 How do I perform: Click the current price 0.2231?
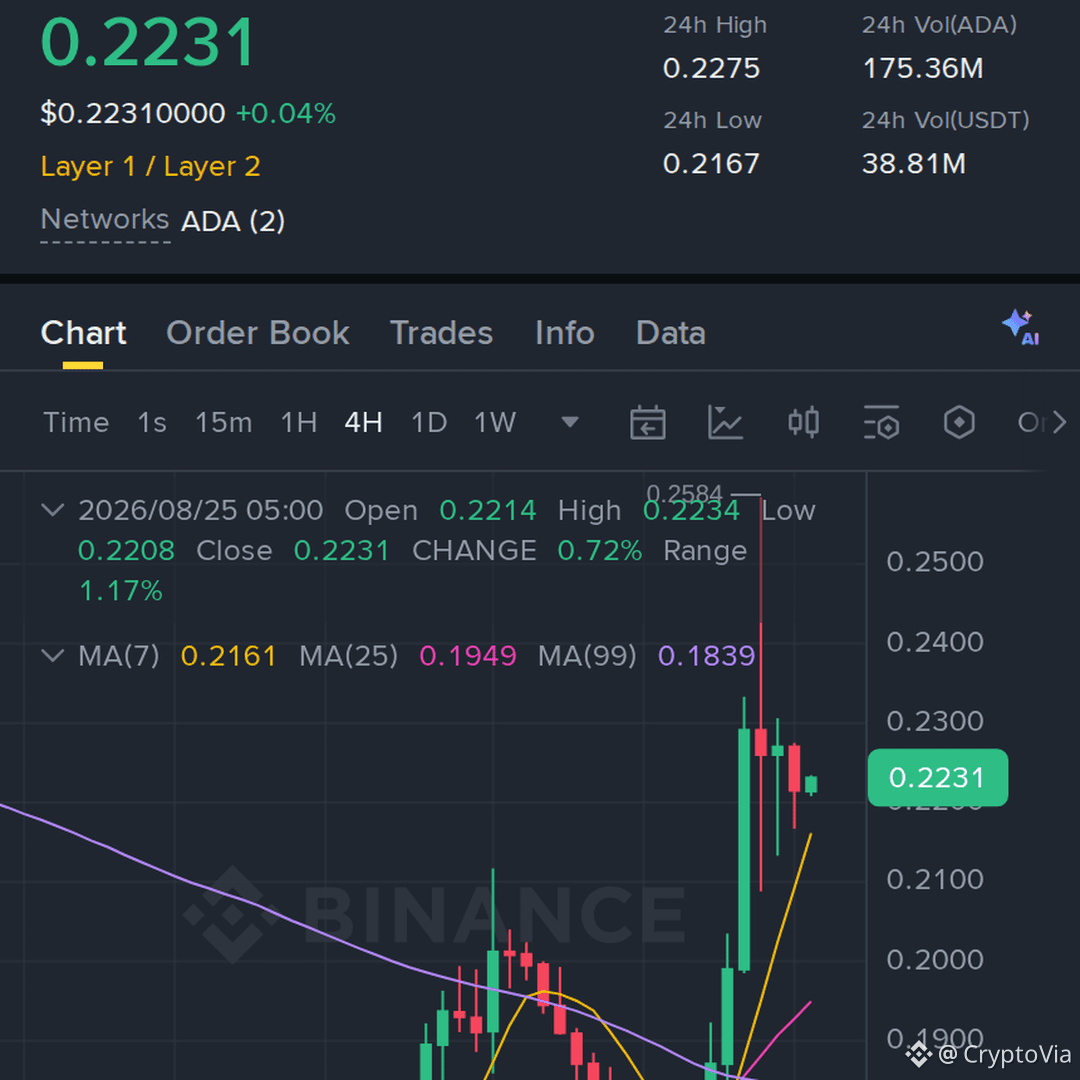pyautogui.click(x=148, y=43)
